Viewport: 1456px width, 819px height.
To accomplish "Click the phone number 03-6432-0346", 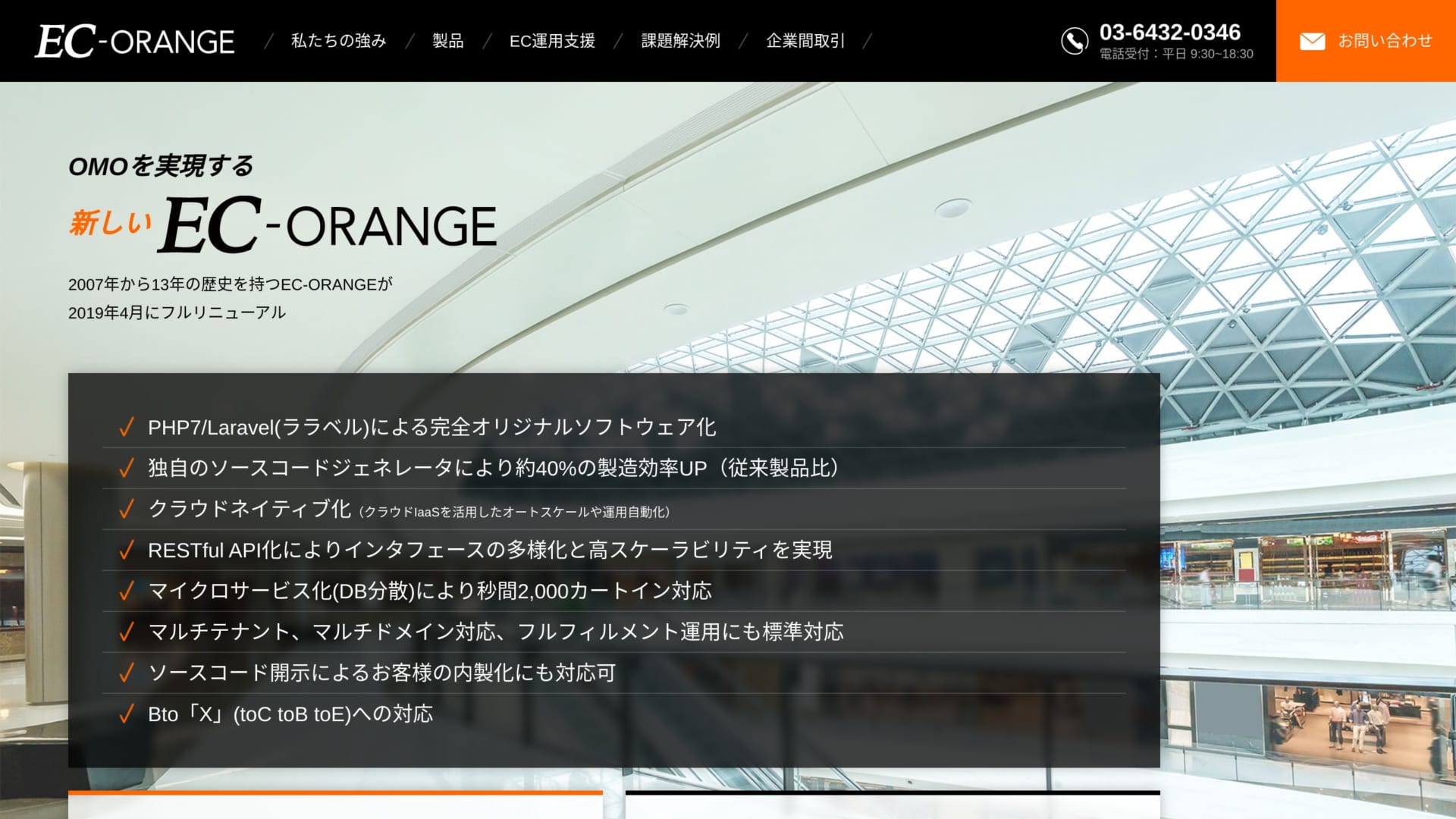I will (1170, 33).
